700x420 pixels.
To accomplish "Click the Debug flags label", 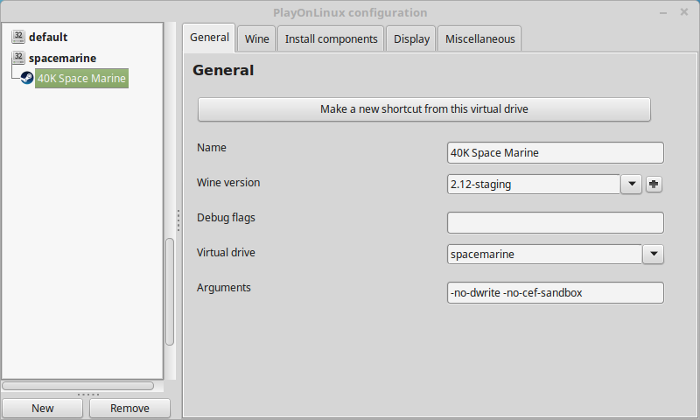I will (x=226, y=218).
